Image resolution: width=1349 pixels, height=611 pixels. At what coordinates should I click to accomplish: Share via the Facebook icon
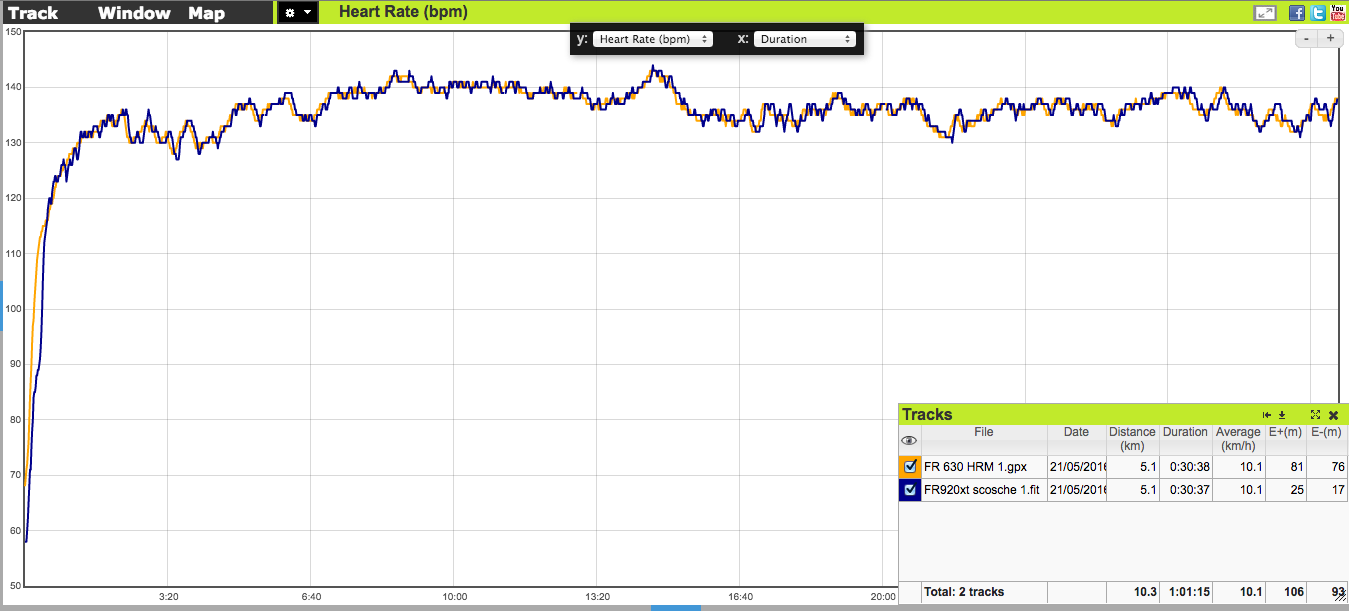(x=1297, y=13)
